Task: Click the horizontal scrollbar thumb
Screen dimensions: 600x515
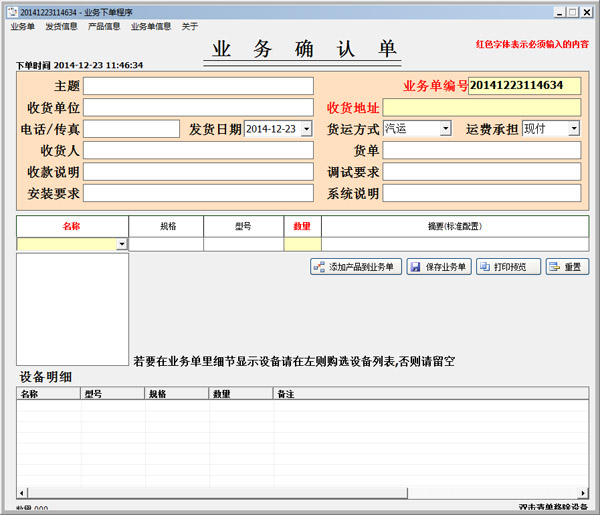Action: tap(218, 493)
